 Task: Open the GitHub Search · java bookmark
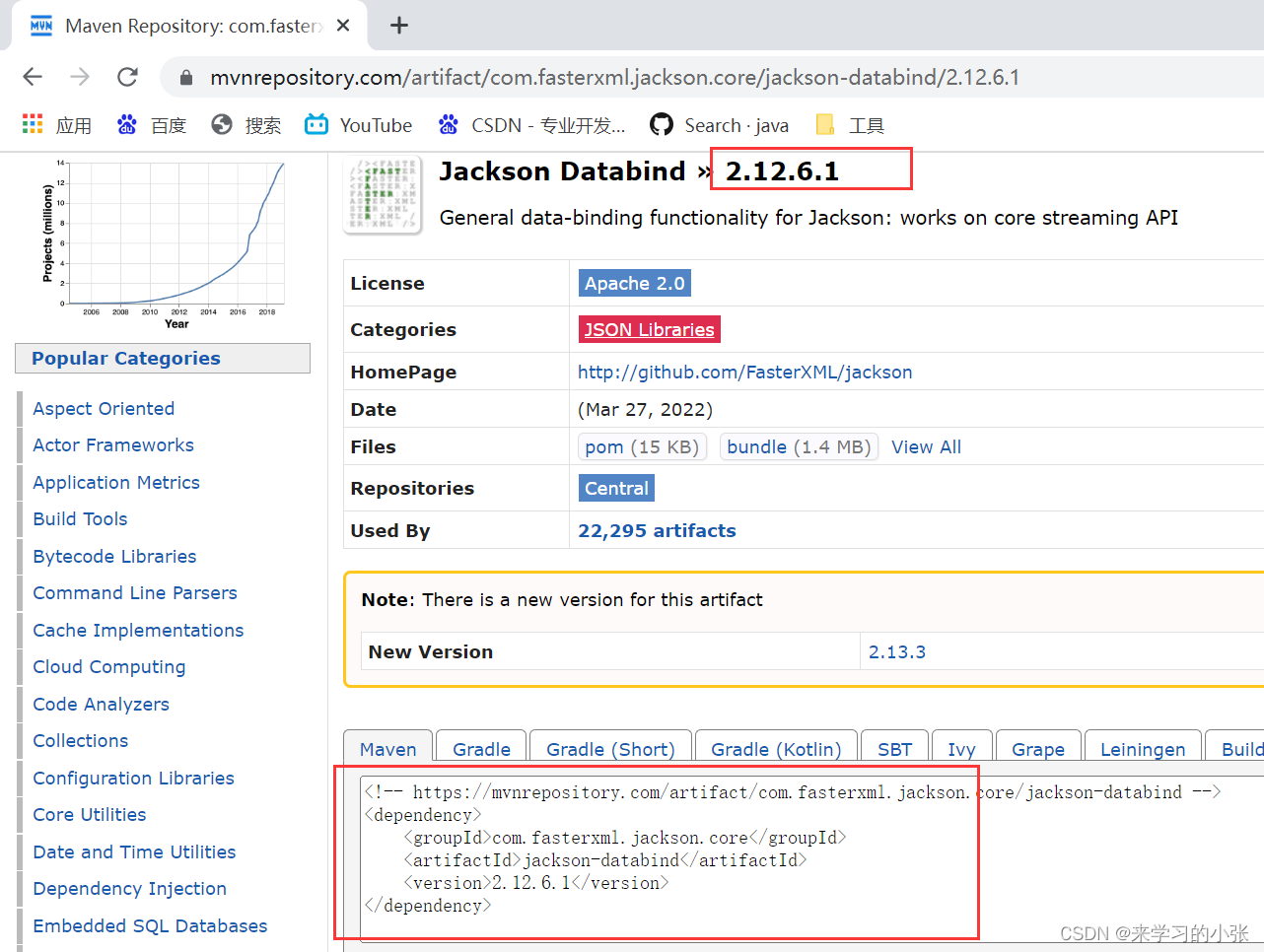(x=720, y=125)
